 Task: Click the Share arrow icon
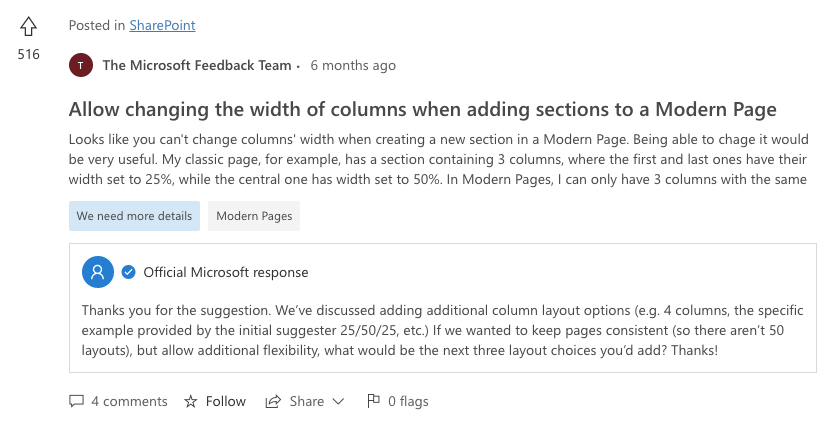click(273, 401)
